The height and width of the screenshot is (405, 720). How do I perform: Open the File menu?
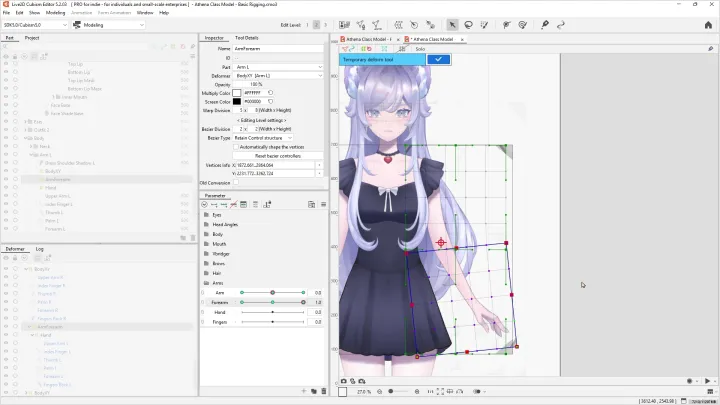[x=6, y=12]
